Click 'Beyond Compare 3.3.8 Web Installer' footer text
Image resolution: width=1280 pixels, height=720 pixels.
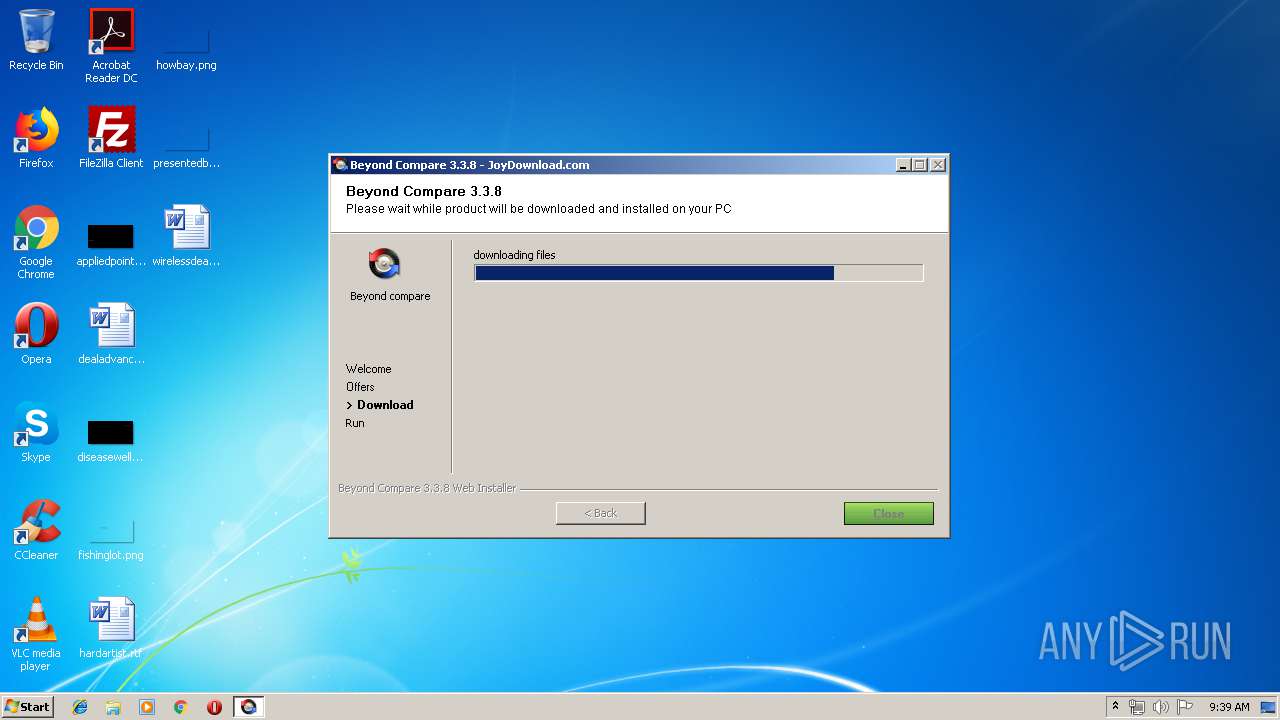(x=427, y=488)
